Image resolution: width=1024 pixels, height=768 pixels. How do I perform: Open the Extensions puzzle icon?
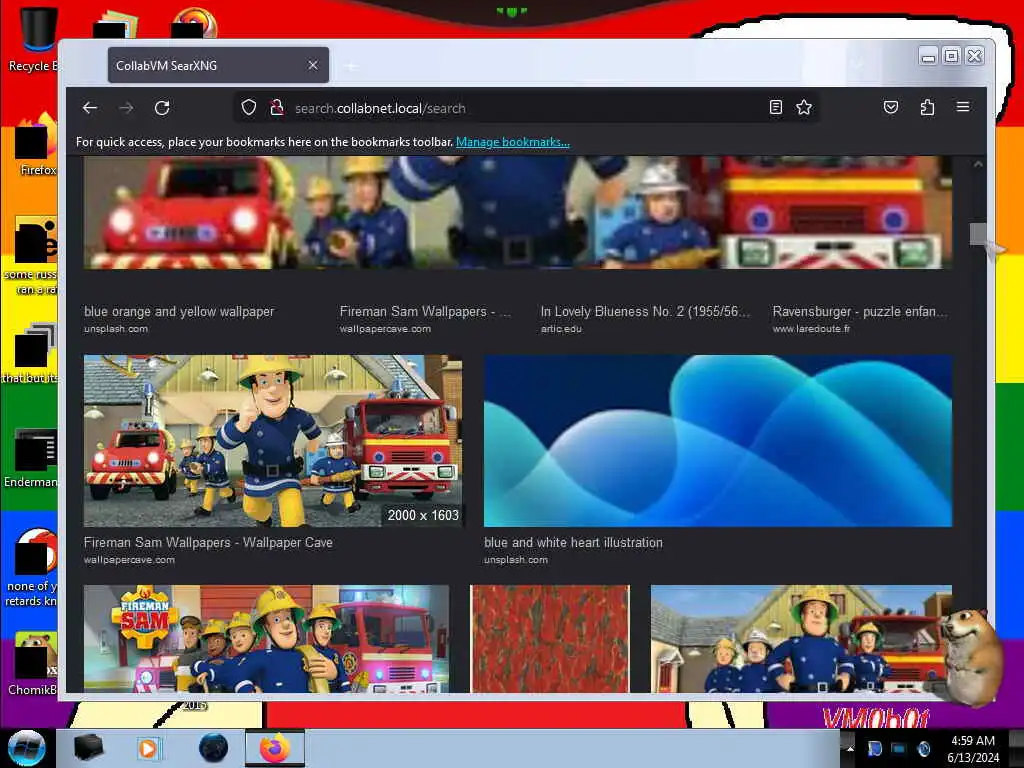[x=927, y=107]
